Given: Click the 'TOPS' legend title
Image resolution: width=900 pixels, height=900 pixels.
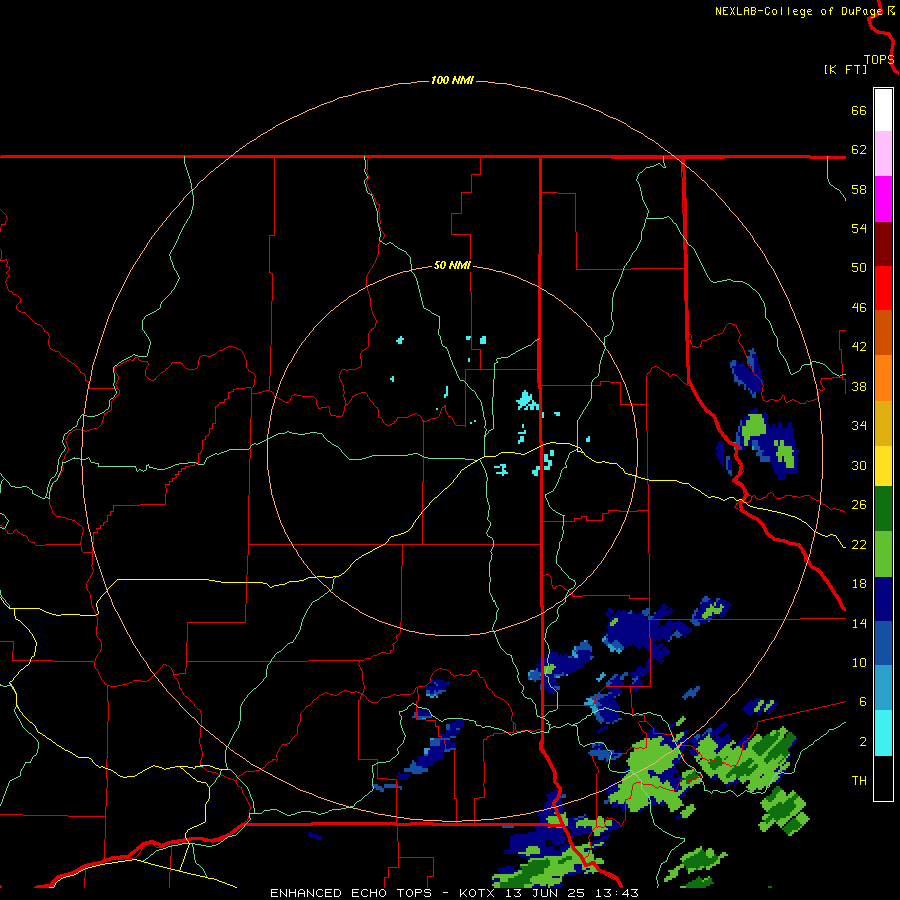Looking at the screenshot, I should point(879,60).
